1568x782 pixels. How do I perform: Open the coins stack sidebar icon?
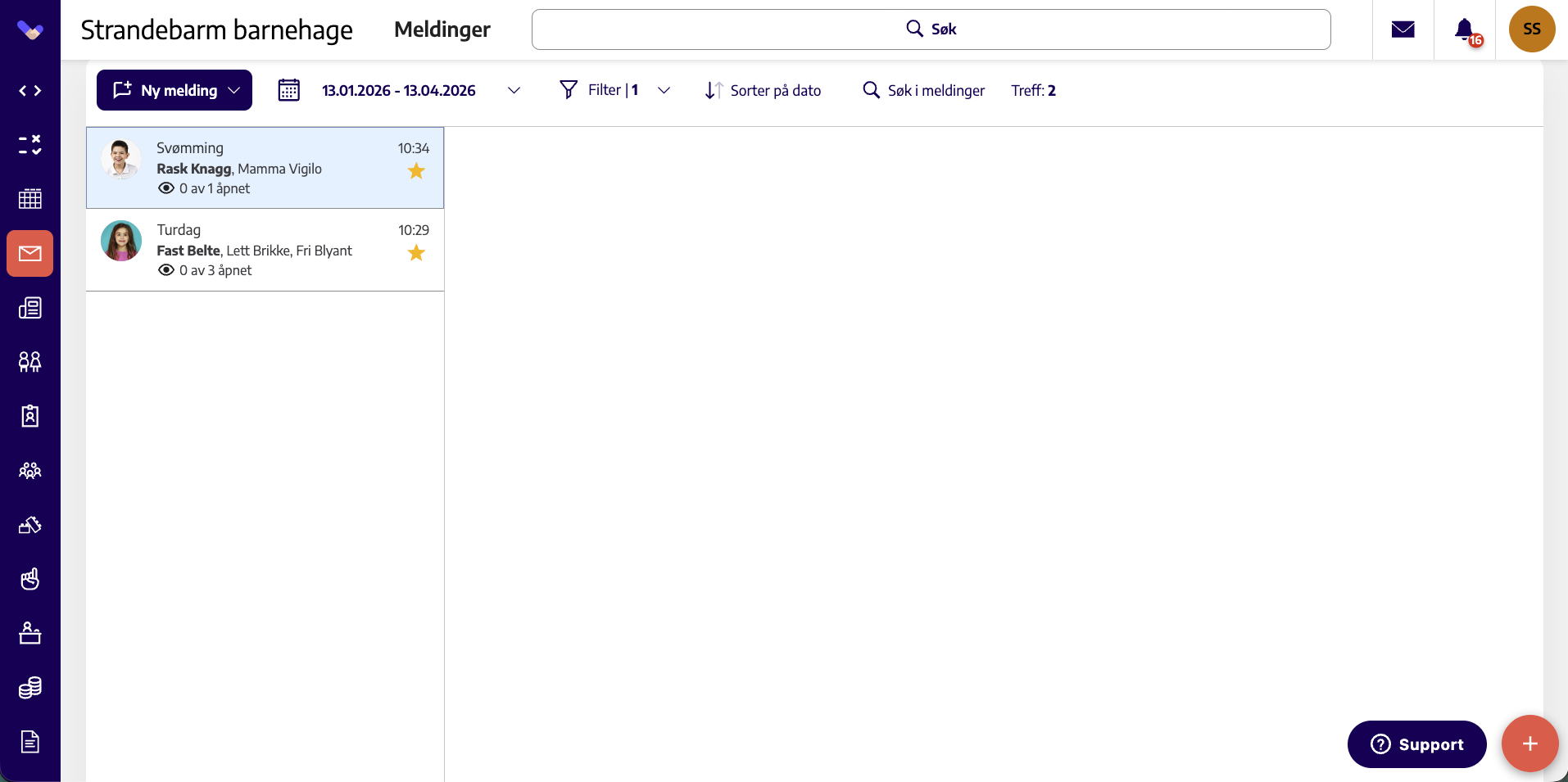[30, 688]
